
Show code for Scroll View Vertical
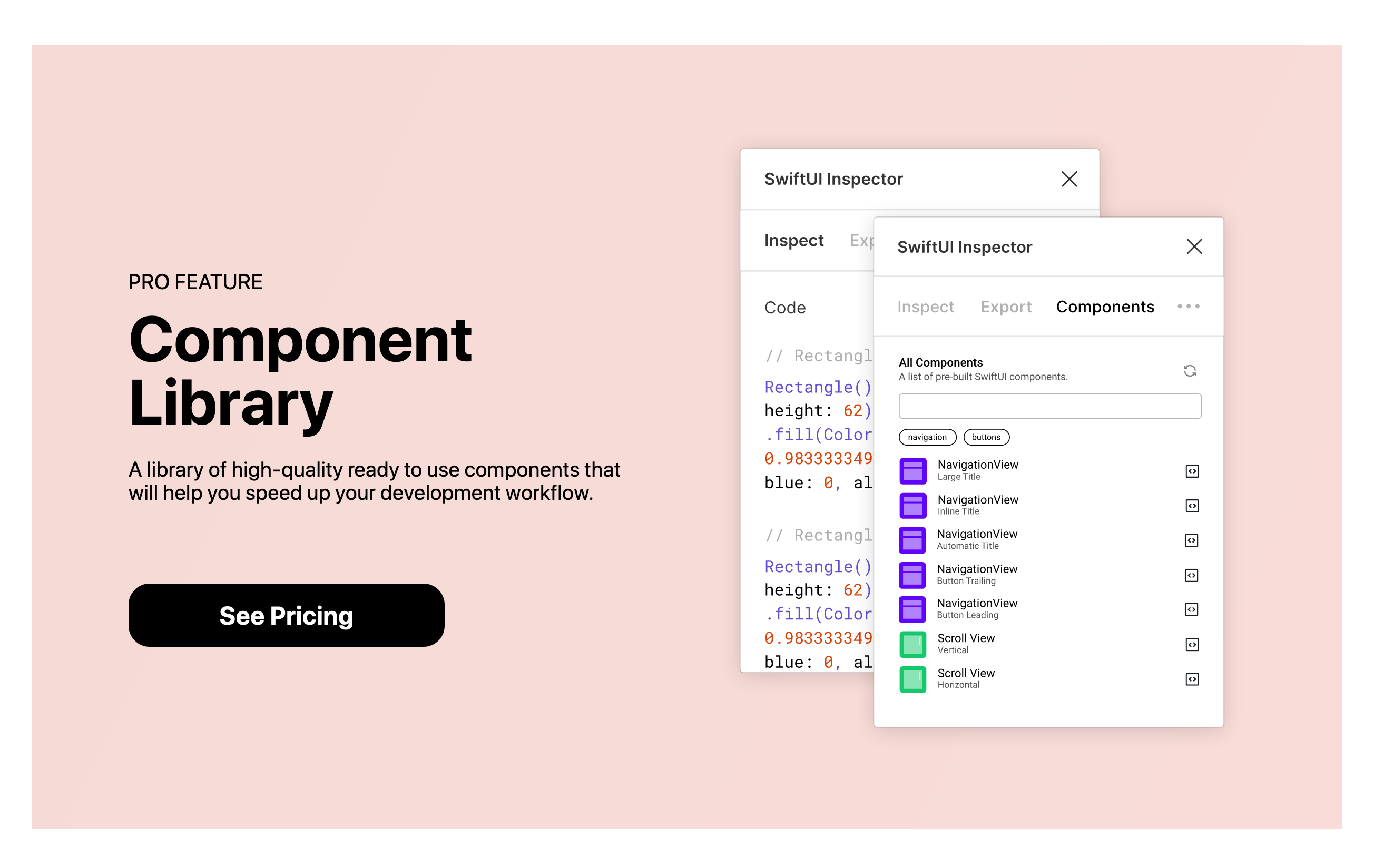[1191, 645]
